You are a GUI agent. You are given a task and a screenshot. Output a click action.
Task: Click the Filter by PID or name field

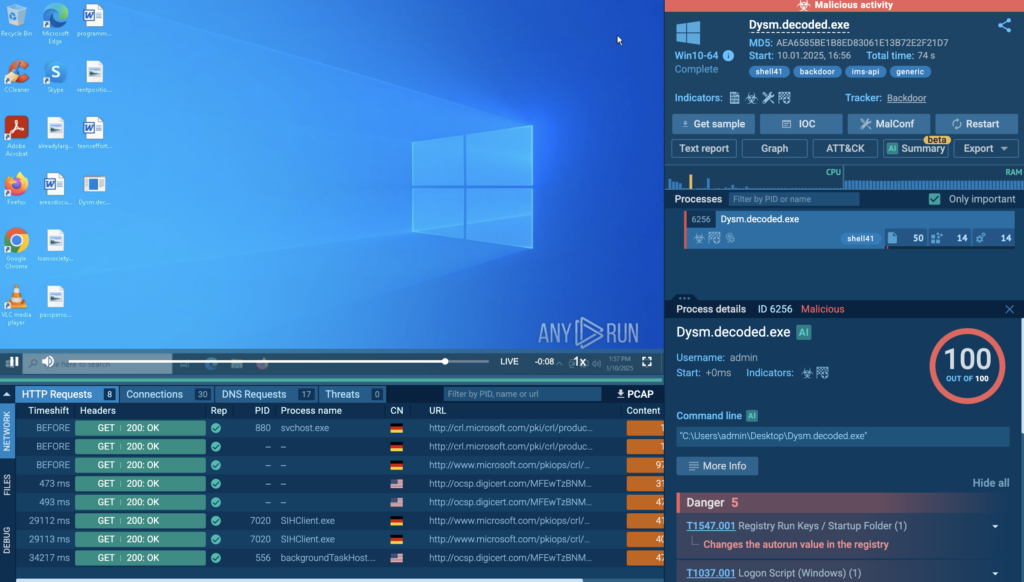point(794,199)
